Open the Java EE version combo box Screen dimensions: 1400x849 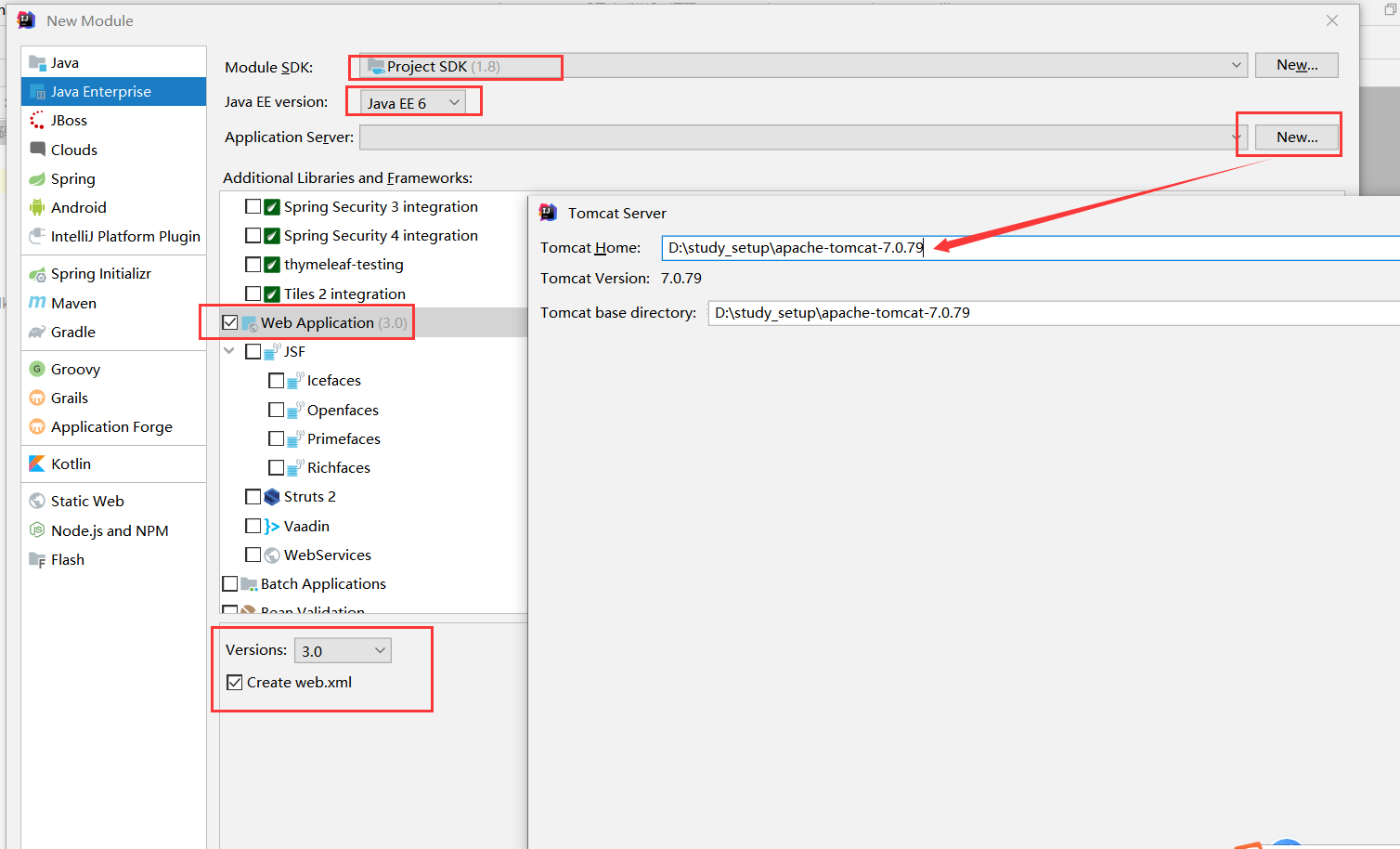413,102
